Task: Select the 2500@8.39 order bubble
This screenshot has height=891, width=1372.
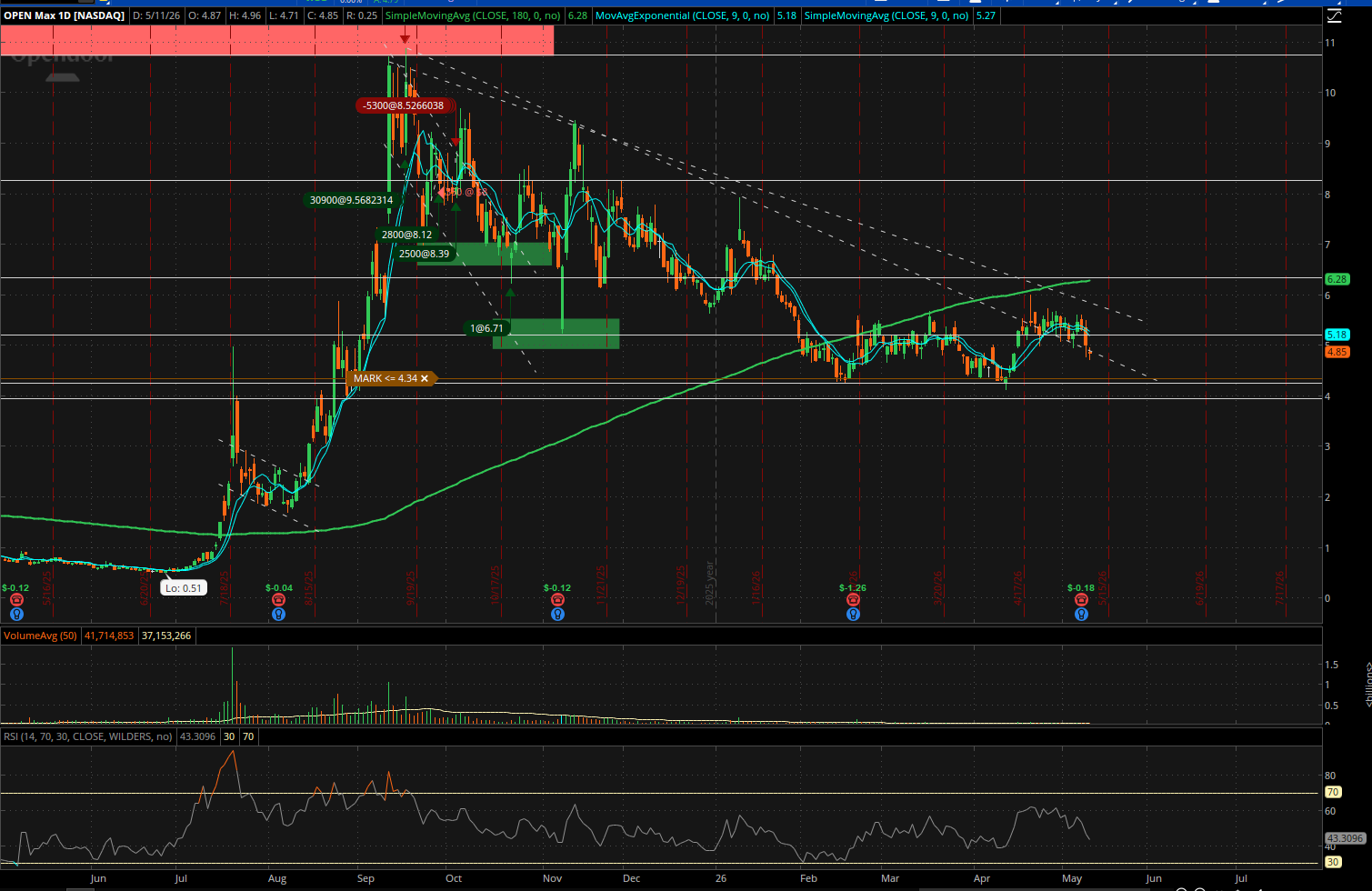Action: (x=424, y=254)
